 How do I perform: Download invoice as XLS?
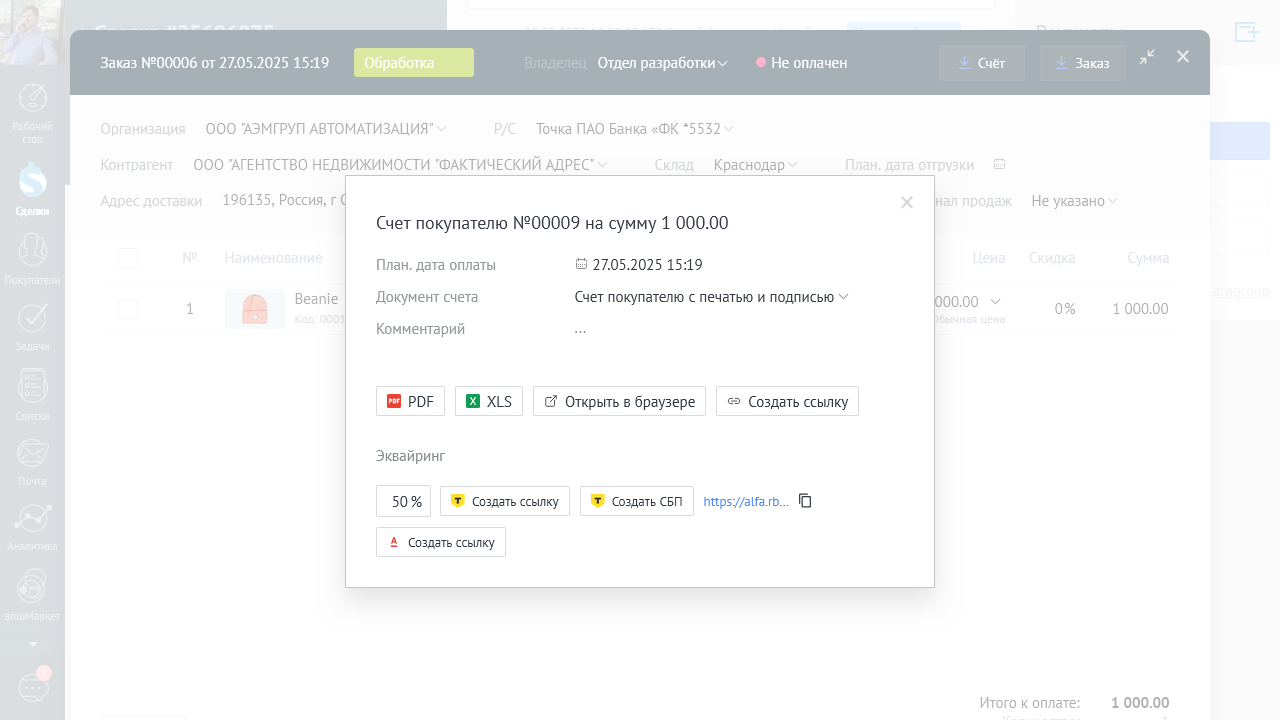[x=489, y=401]
